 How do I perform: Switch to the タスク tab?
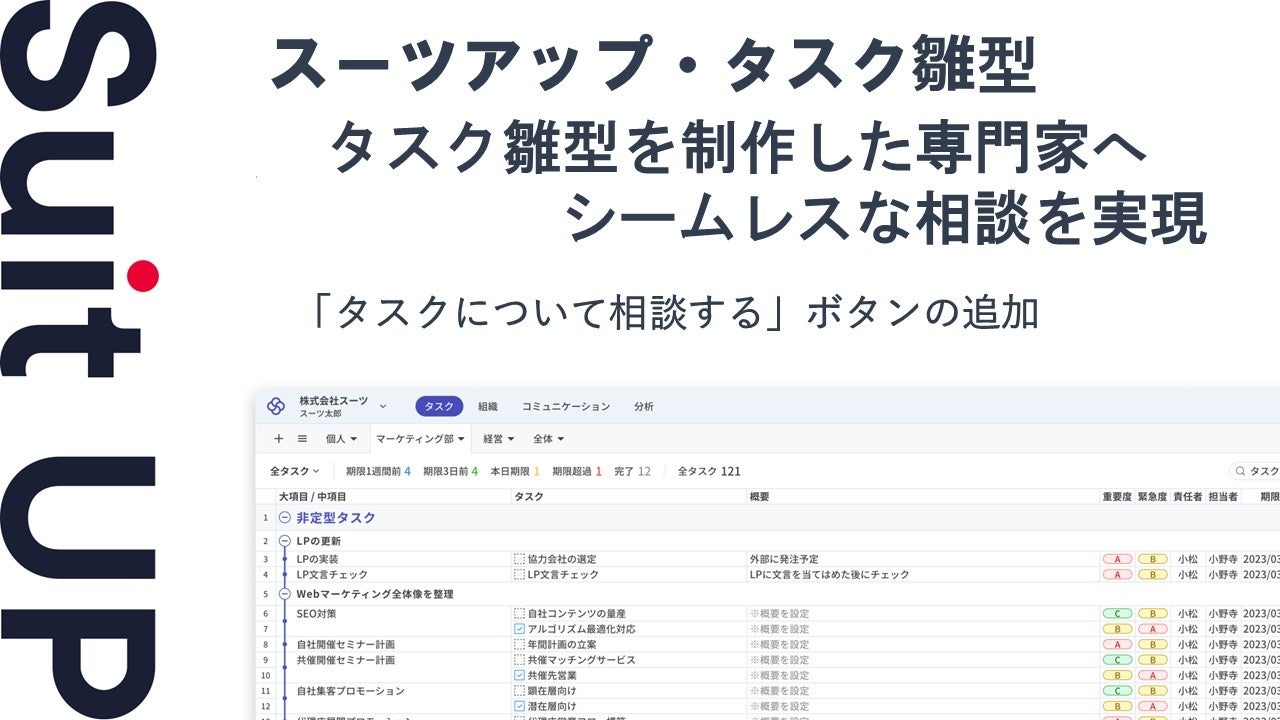439,406
